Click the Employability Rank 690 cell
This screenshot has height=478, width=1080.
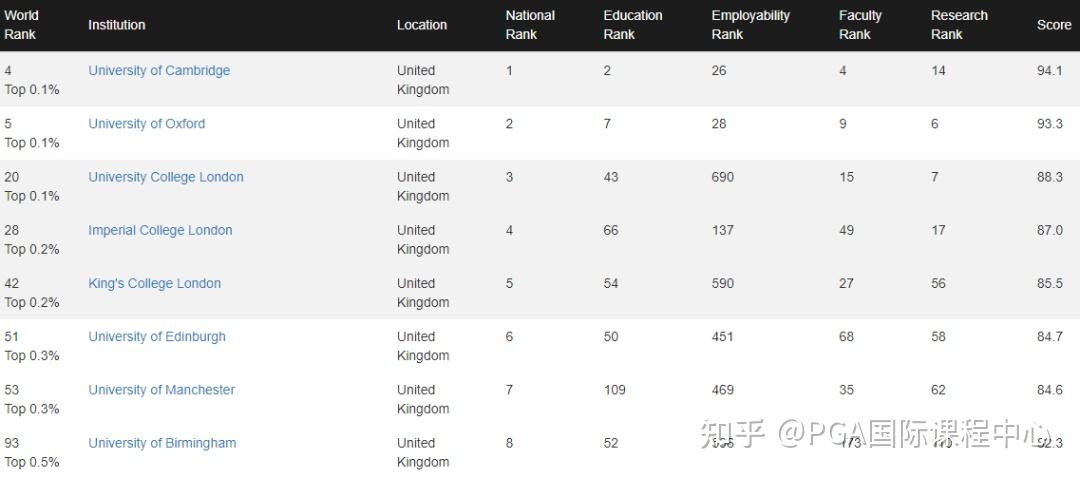[x=722, y=177]
